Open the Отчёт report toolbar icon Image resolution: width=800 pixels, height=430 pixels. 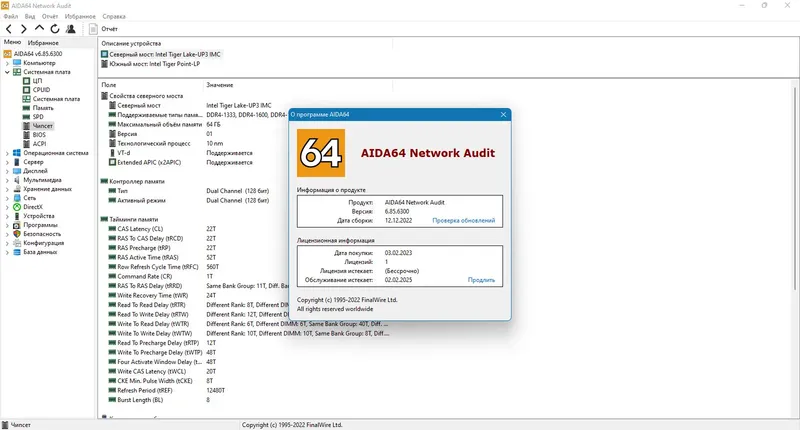tap(93, 29)
